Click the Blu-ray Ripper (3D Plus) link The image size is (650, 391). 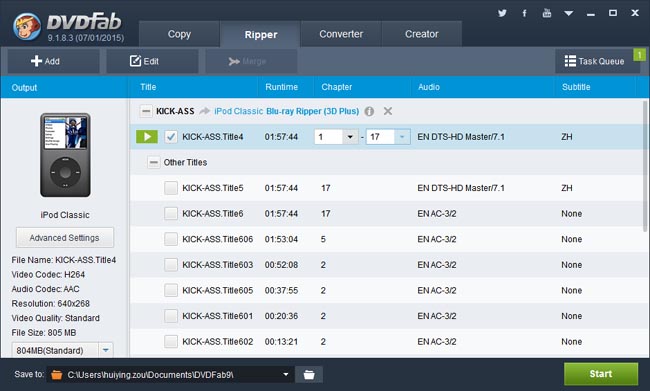pos(313,111)
